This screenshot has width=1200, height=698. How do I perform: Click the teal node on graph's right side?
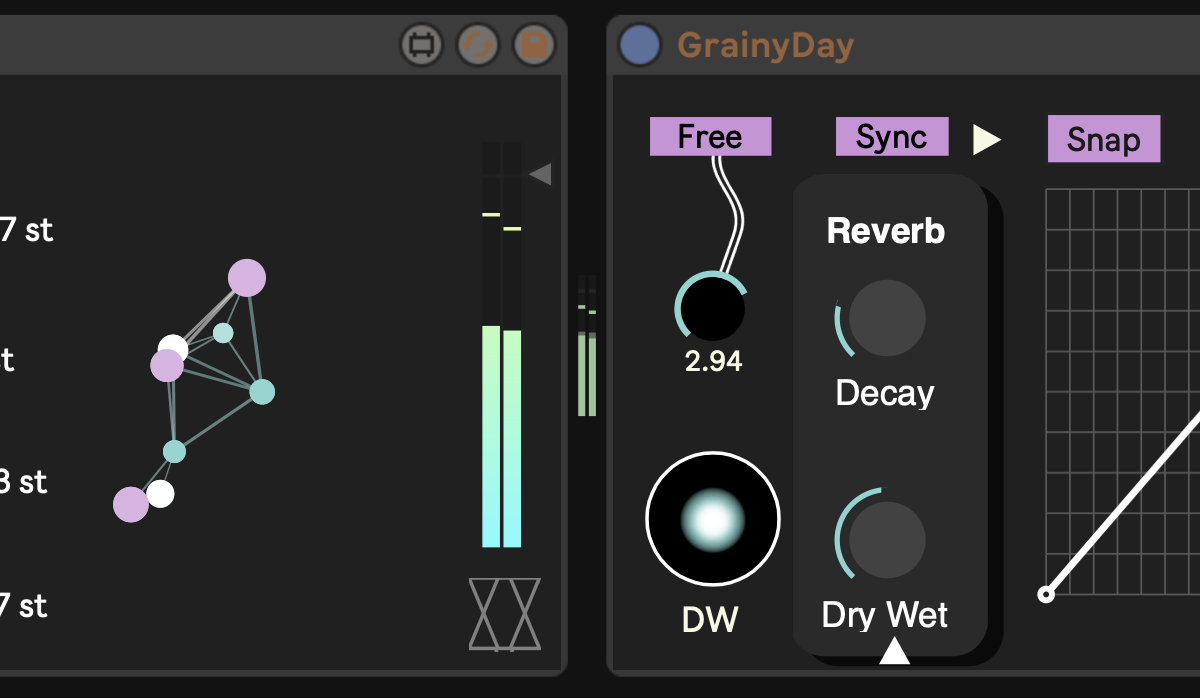tap(262, 391)
